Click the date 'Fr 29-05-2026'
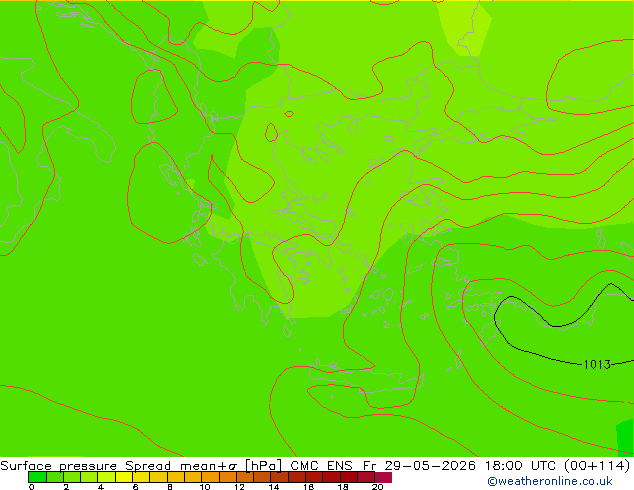 (x=419, y=466)
